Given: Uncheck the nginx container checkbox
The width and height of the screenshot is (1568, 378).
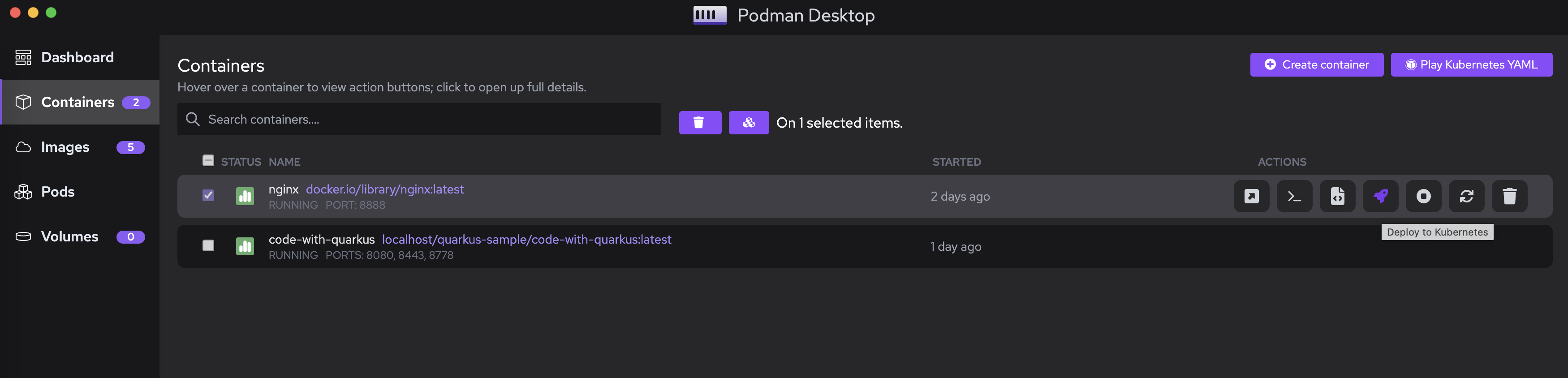Looking at the screenshot, I should click(208, 195).
